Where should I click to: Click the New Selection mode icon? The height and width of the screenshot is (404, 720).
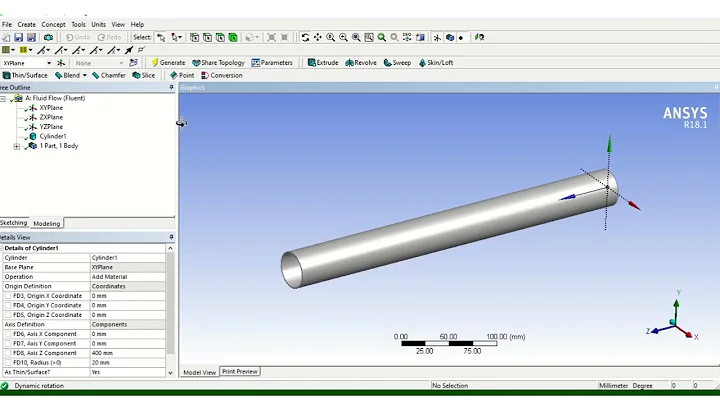161,37
